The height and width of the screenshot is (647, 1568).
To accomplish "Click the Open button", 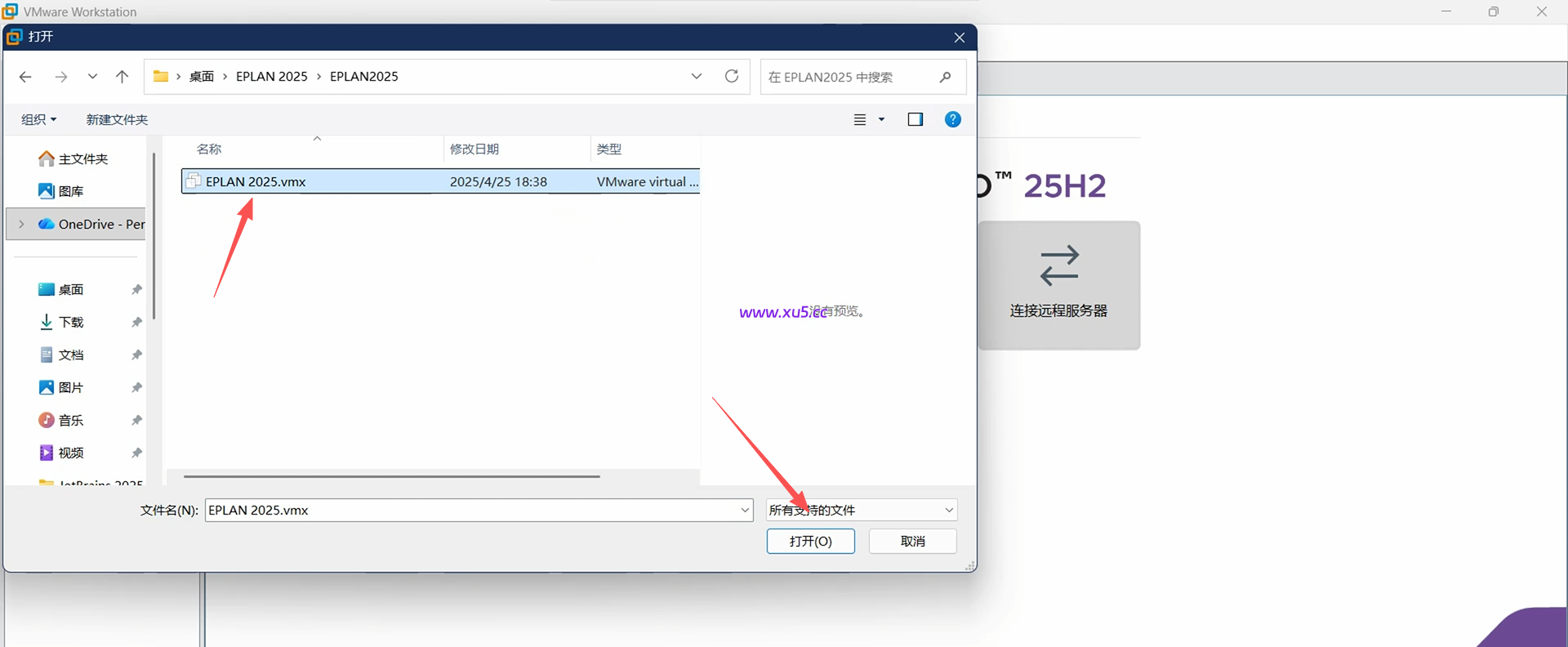I will pyautogui.click(x=810, y=541).
